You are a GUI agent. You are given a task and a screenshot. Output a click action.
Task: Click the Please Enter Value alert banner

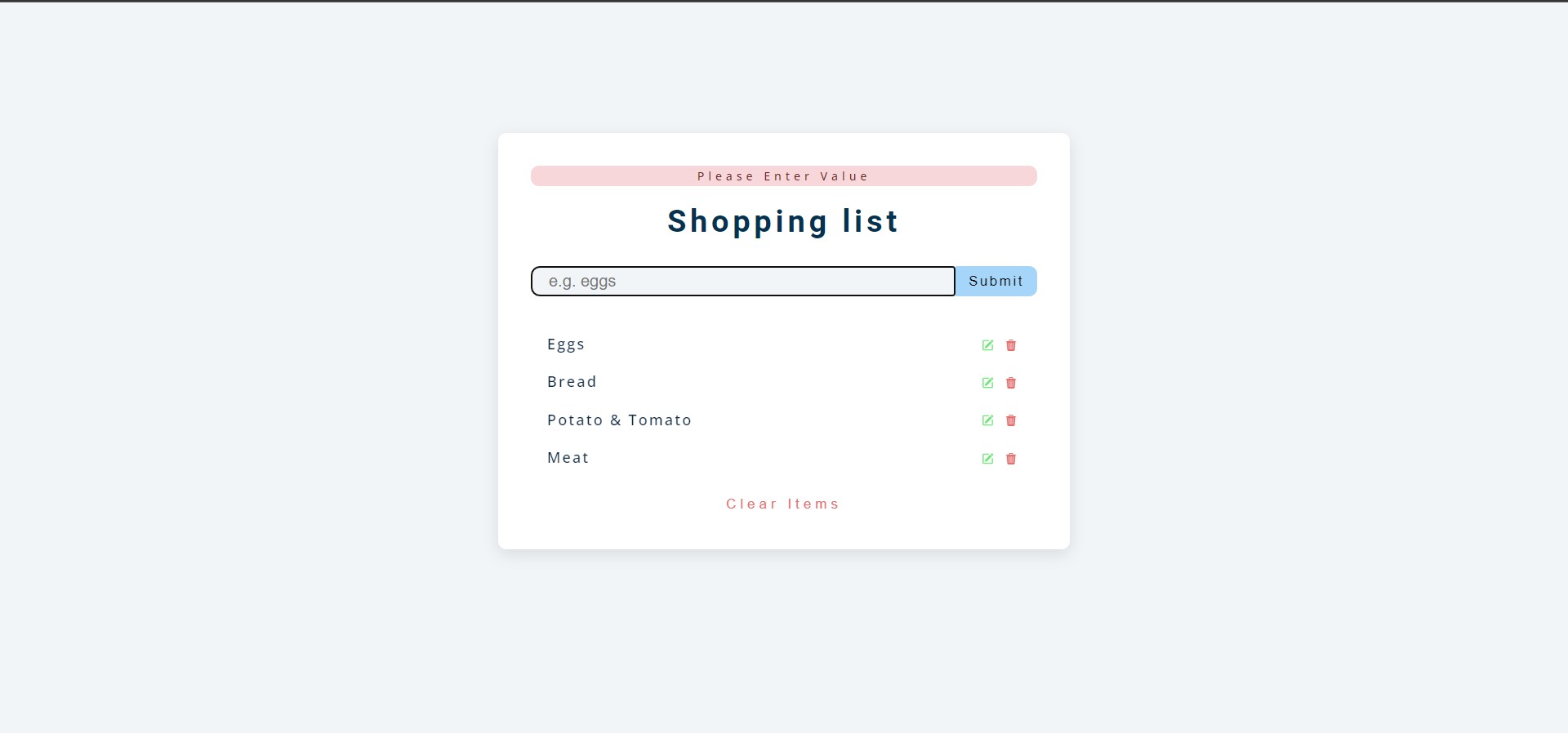coord(782,175)
